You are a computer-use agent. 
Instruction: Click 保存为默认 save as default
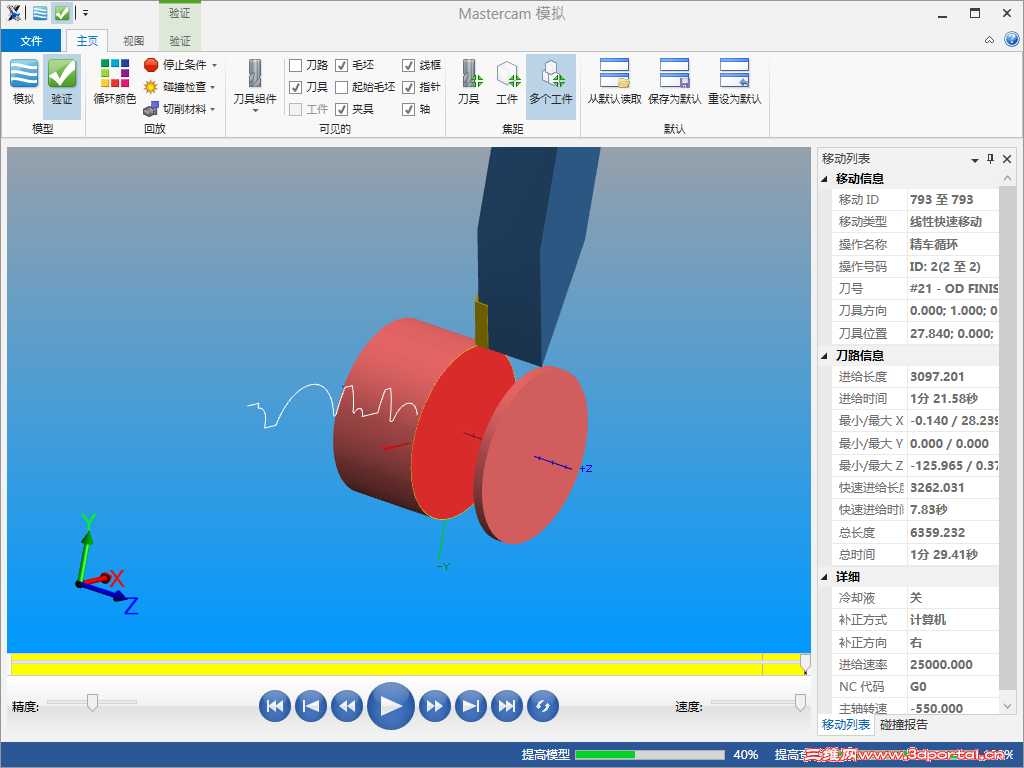click(674, 82)
